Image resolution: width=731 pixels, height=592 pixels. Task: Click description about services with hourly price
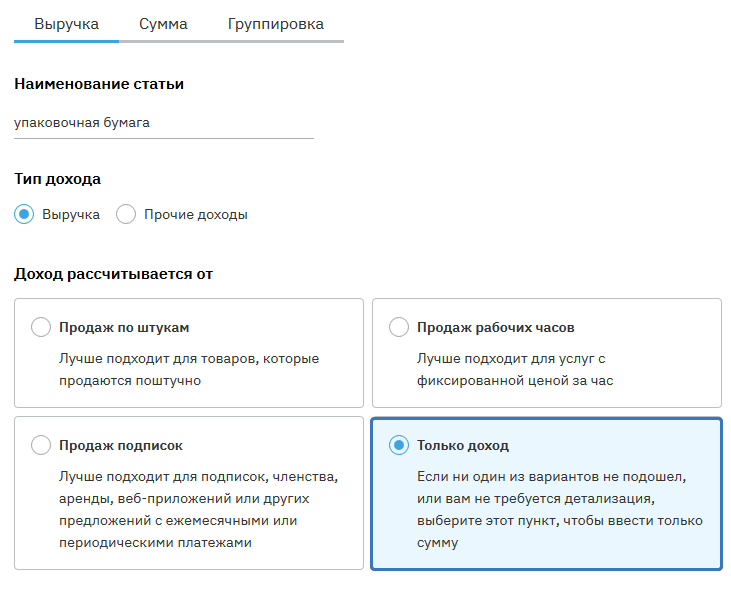coord(515,369)
